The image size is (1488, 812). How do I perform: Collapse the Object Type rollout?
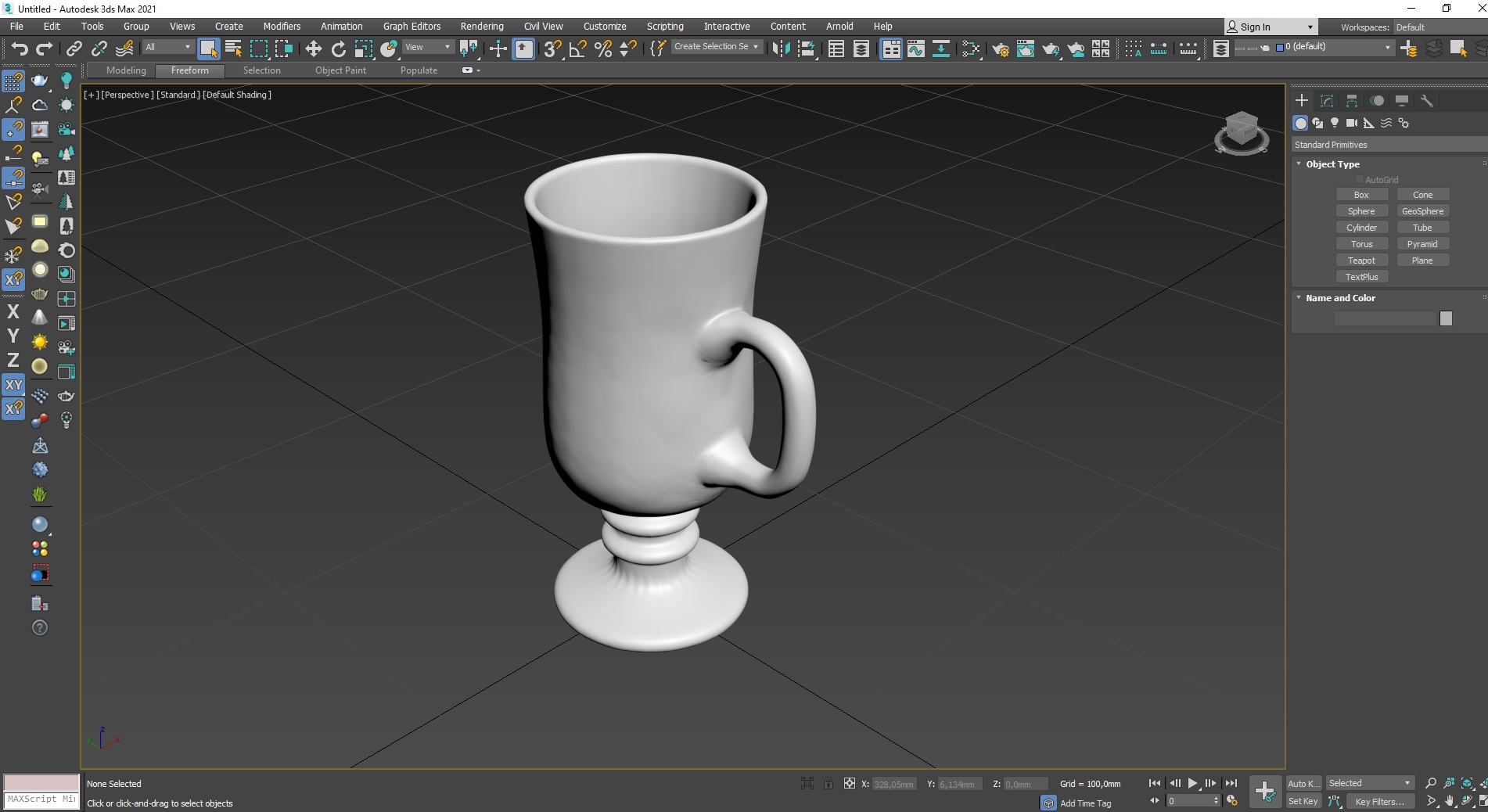point(1332,164)
